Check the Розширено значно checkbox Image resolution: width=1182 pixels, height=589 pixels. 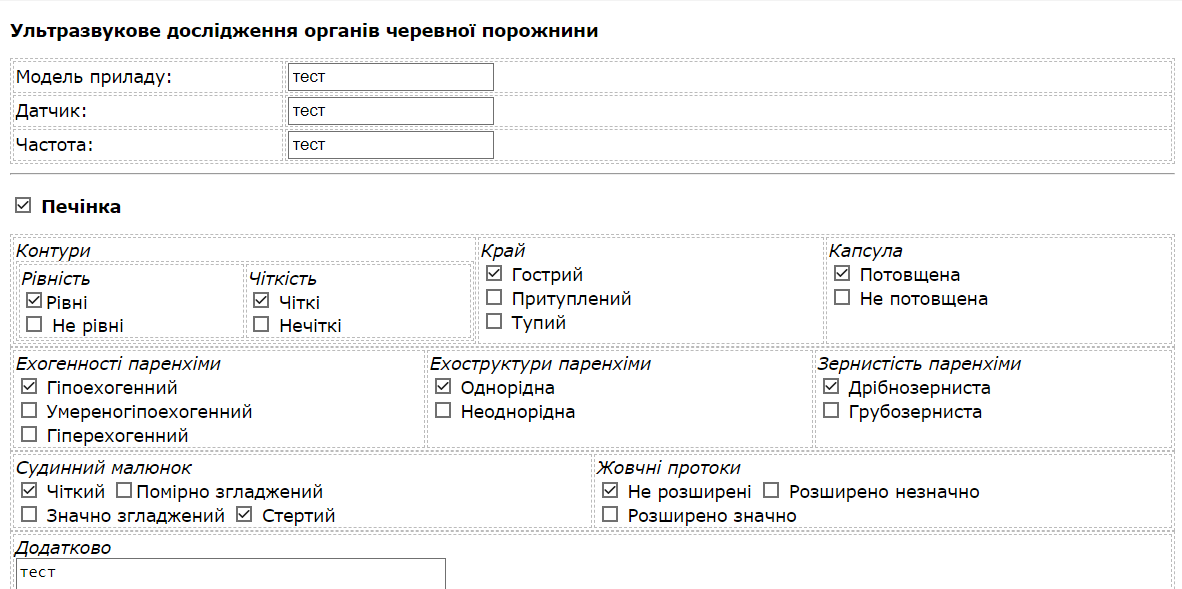pos(610,514)
